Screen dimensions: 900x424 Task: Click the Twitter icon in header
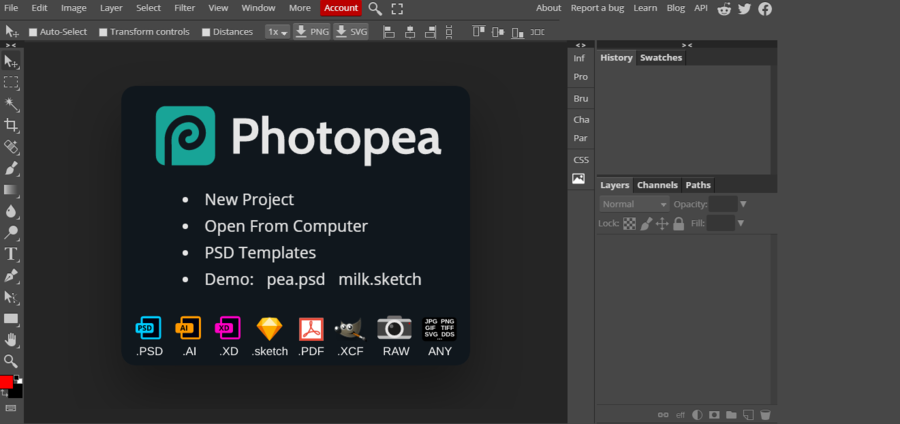(x=744, y=8)
